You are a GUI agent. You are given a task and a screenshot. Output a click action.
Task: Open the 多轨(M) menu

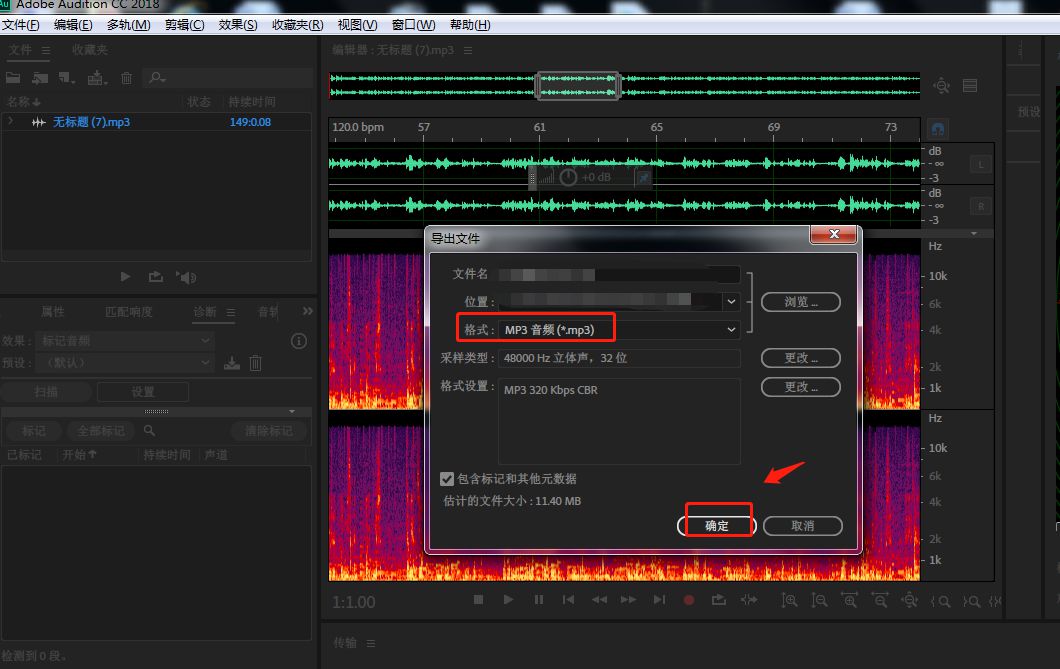tap(128, 25)
